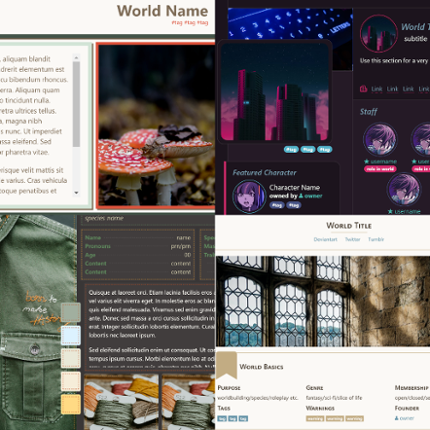Click the Featured Character purple avatar
This screenshot has width=430, height=430.
pos(249,197)
